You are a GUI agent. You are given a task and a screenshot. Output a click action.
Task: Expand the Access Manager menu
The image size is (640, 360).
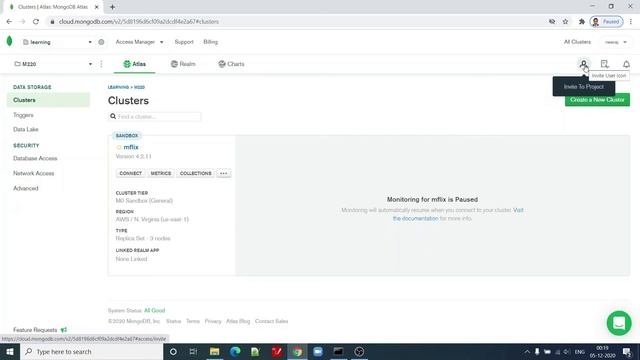(x=139, y=42)
